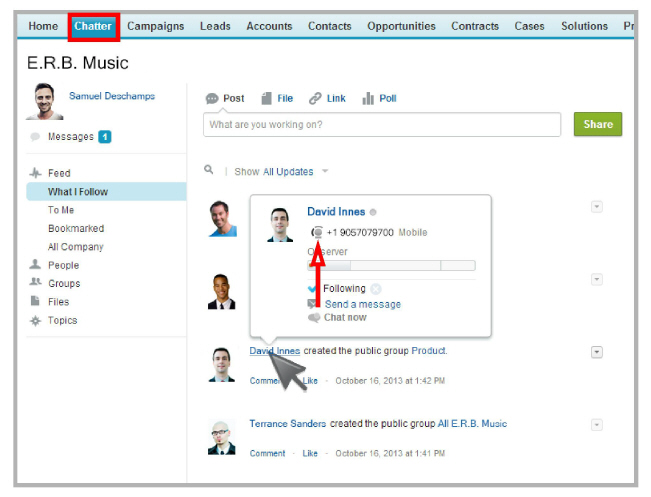Select the Solutions tab
The width and height of the screenshot is (651, 497).
tap(584, 26)
